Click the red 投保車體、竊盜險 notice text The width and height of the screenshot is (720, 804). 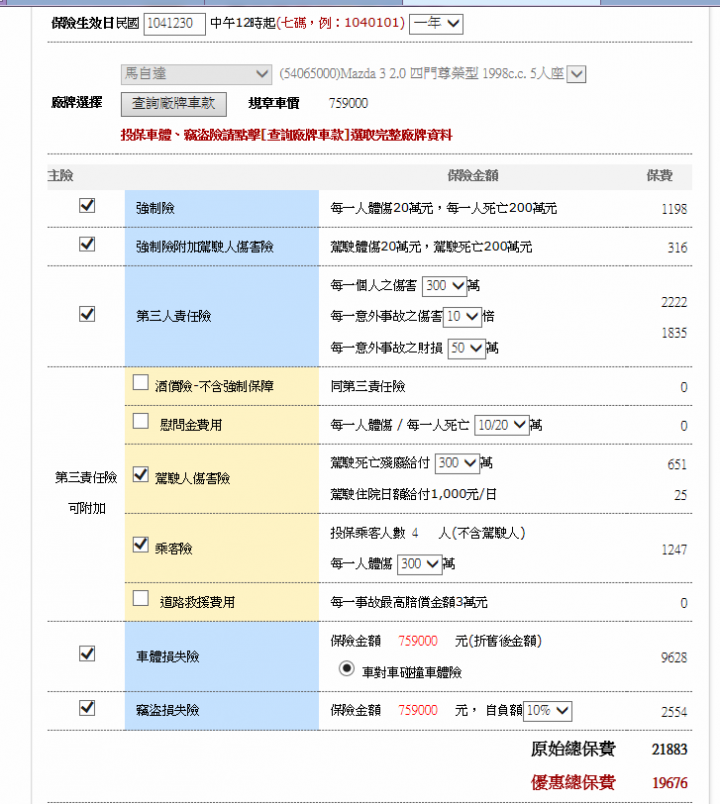click(286, 135)
